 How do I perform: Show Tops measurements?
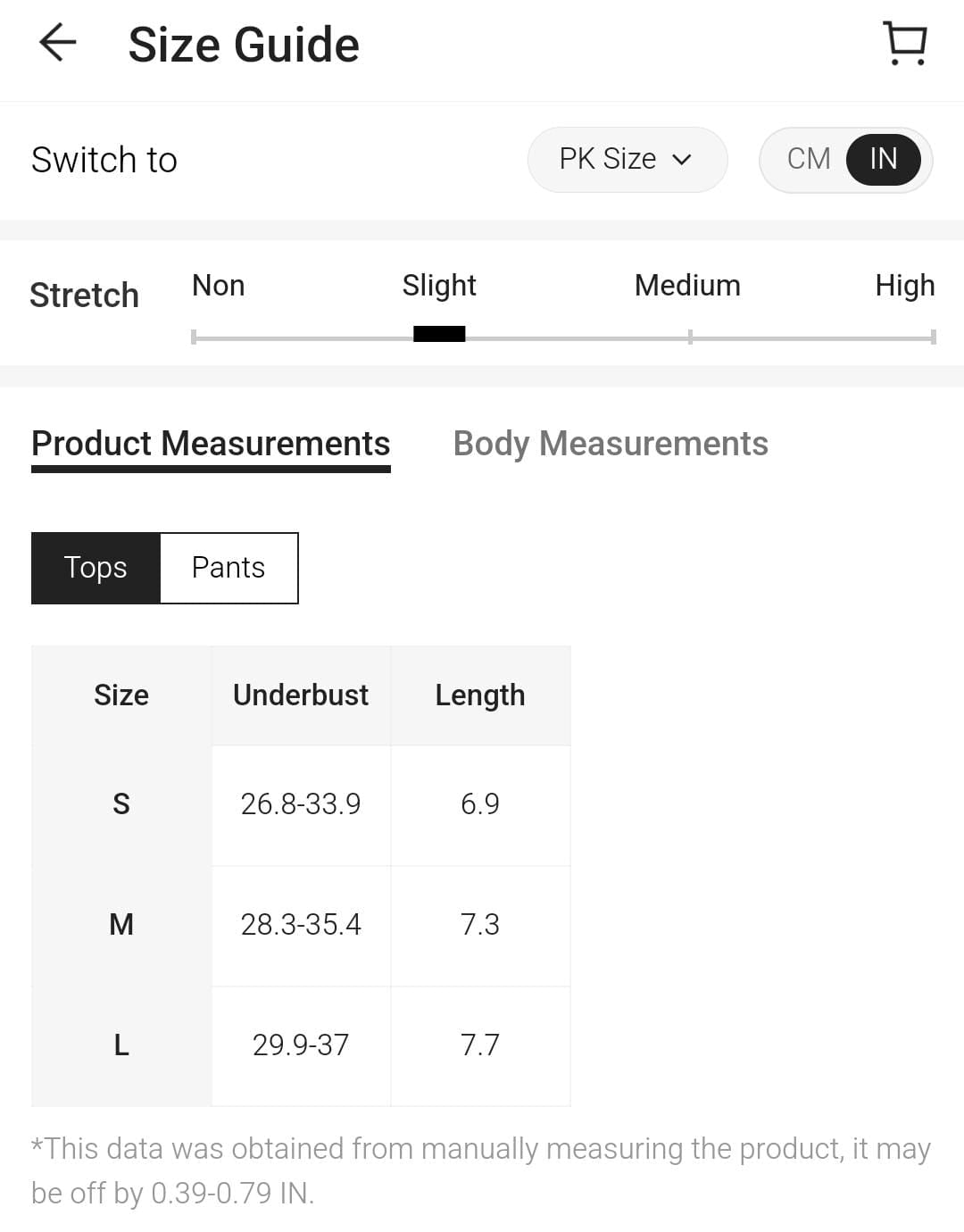tap(96, 568)
